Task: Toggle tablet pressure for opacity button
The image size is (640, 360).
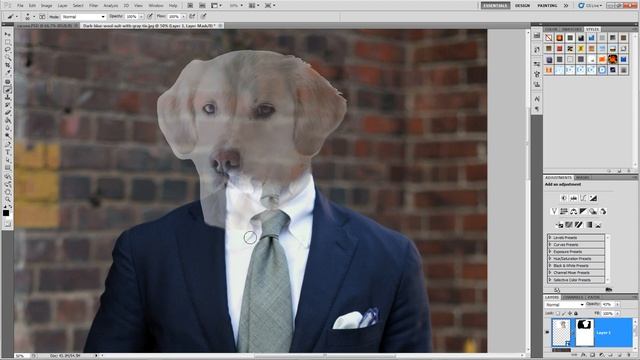Action: (150, 16)
